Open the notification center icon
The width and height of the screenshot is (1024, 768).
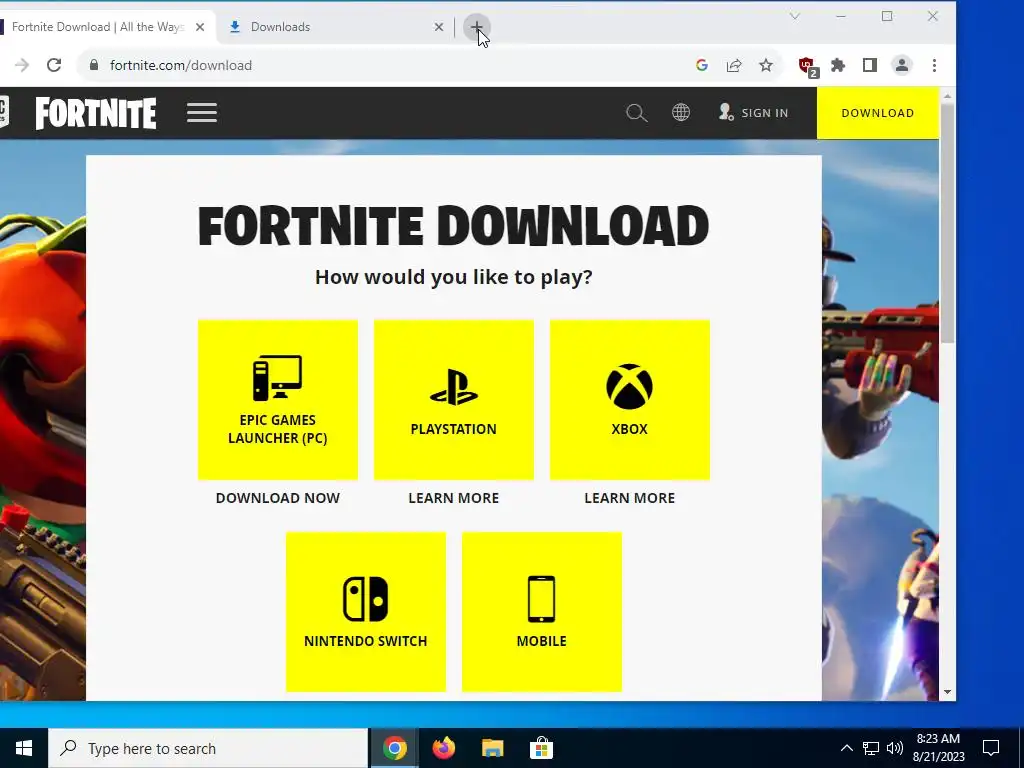(991, 748)
